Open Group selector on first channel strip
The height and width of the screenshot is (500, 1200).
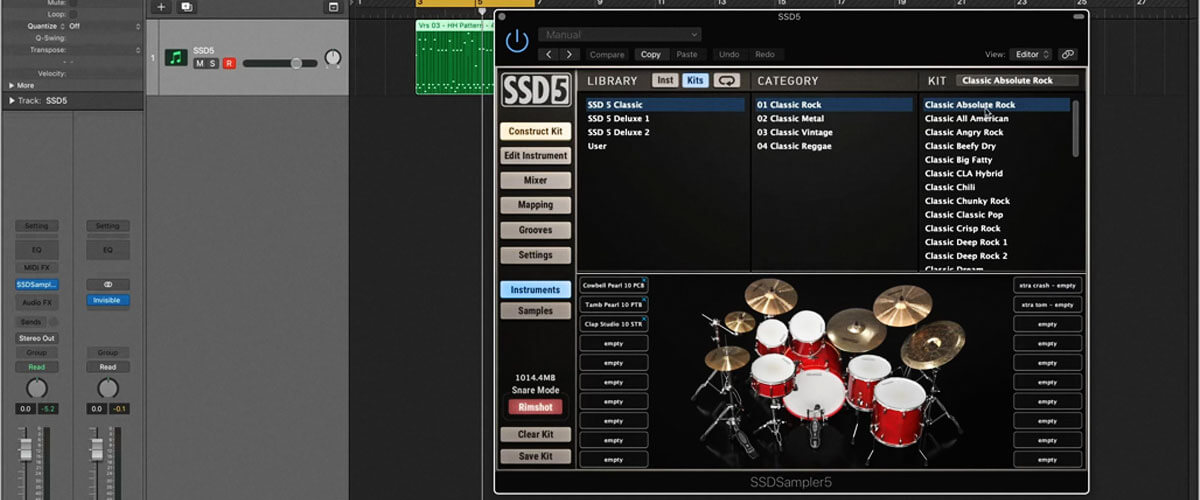point(36,352)
